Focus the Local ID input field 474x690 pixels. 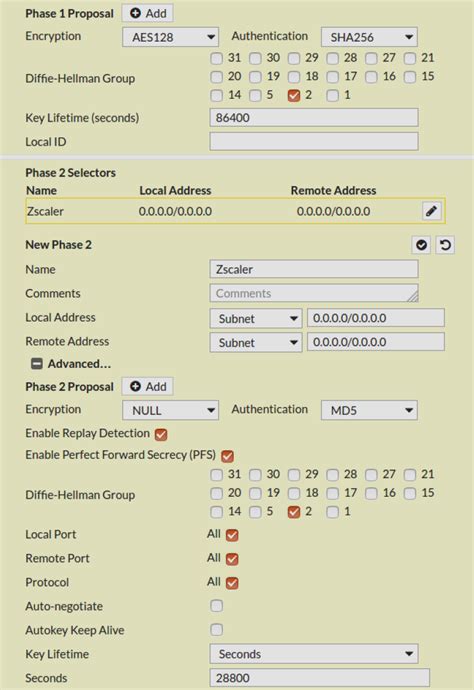314,141
